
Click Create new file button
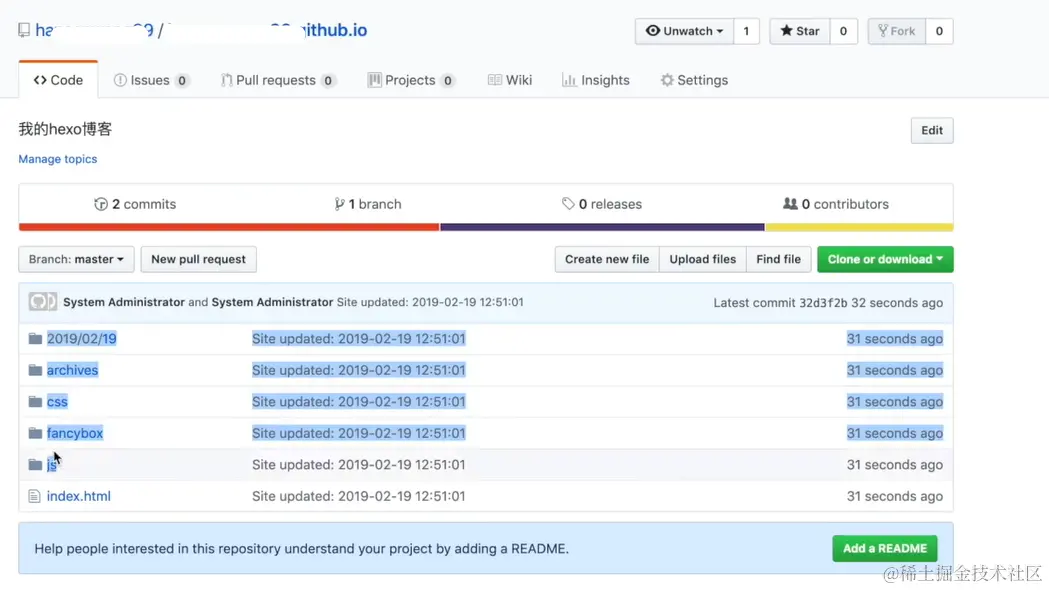point(607,260)
